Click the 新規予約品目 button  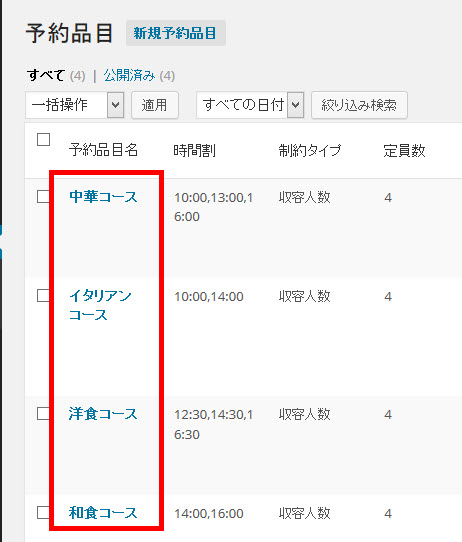(176, 33)
